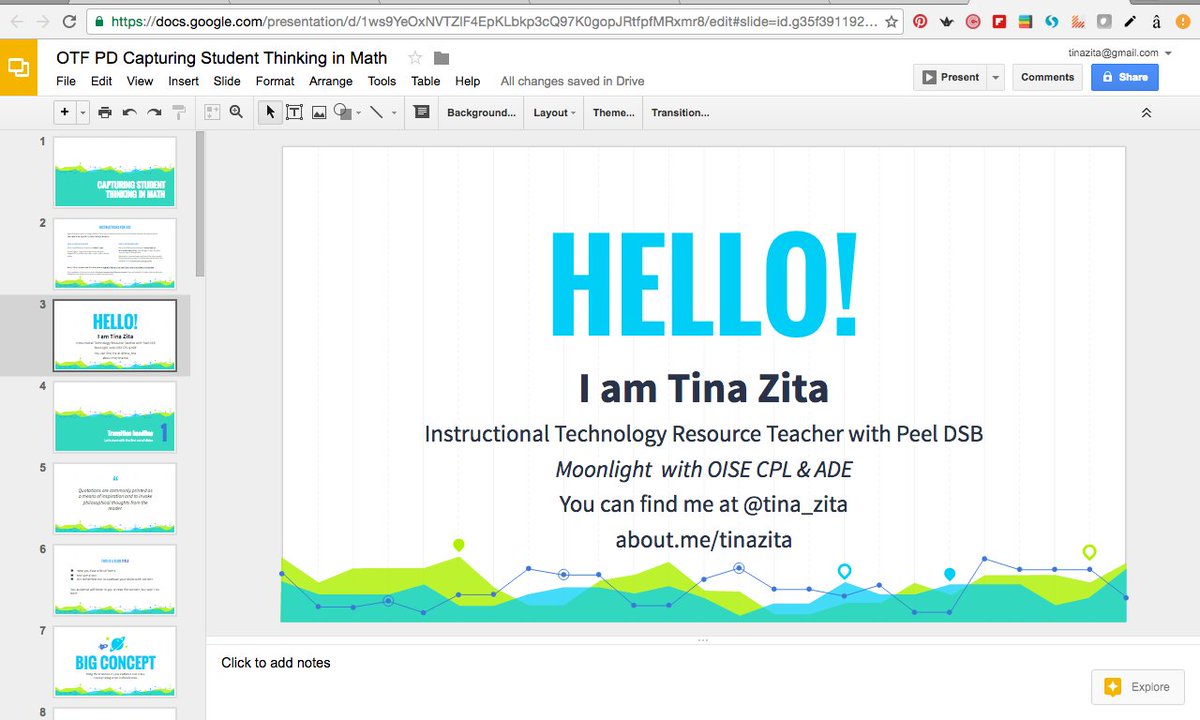Image resolution: width=1200 pixels, height=720 pixels.
Task: Click the Comments button
Action: coord(1047,77)
